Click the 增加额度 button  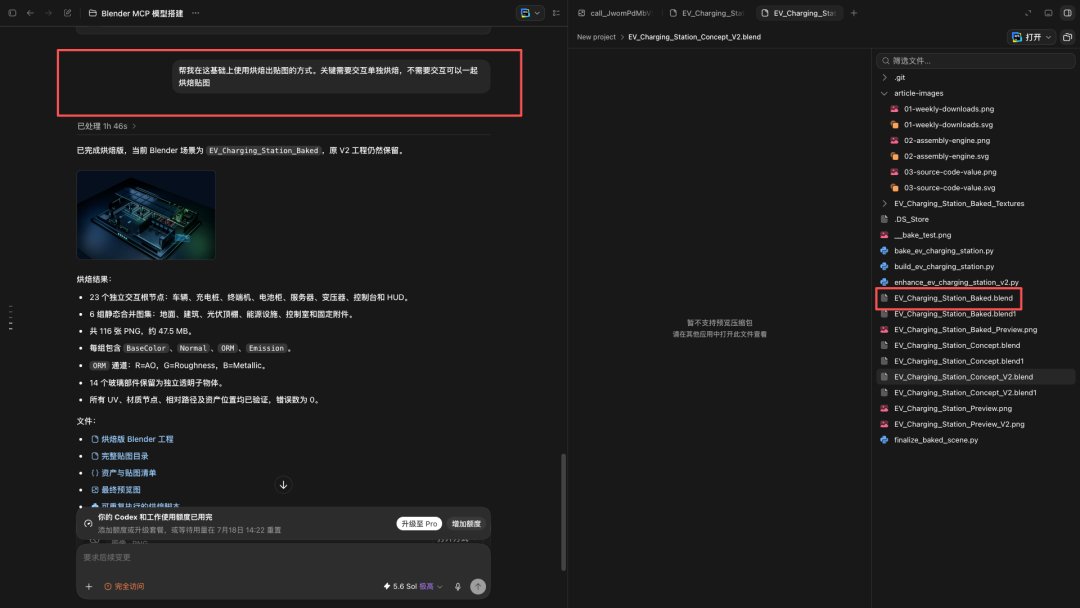pyautogui.click(x=466, y=524)
